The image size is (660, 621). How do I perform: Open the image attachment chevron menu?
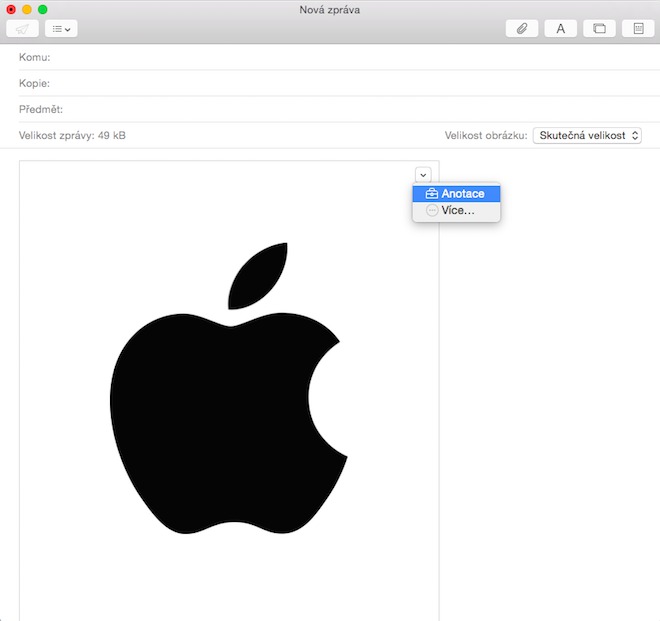pyautogui.click(x=423, y=174)
